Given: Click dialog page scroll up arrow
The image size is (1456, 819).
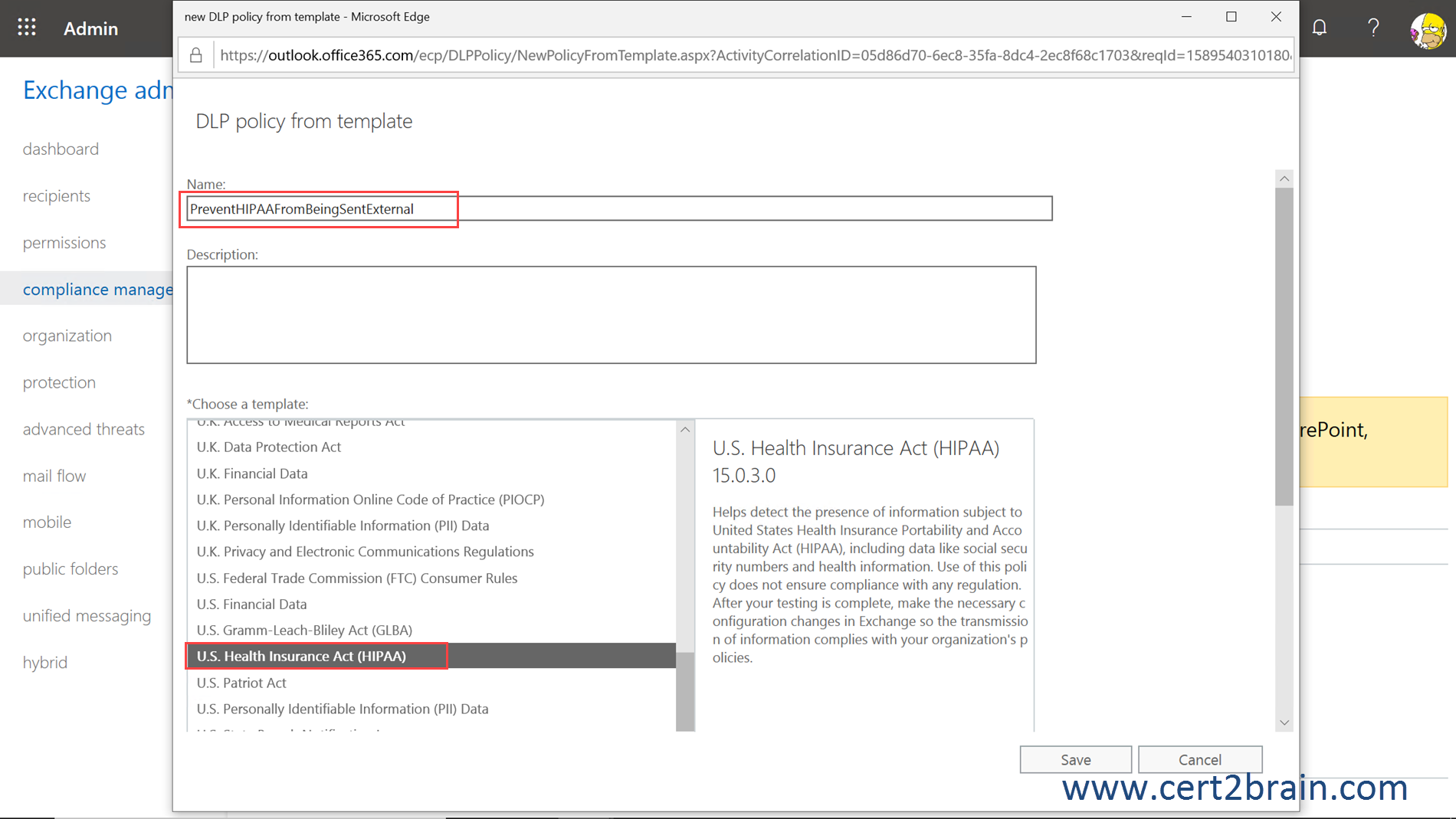Looking at the screenshot, I should 1284,179.
